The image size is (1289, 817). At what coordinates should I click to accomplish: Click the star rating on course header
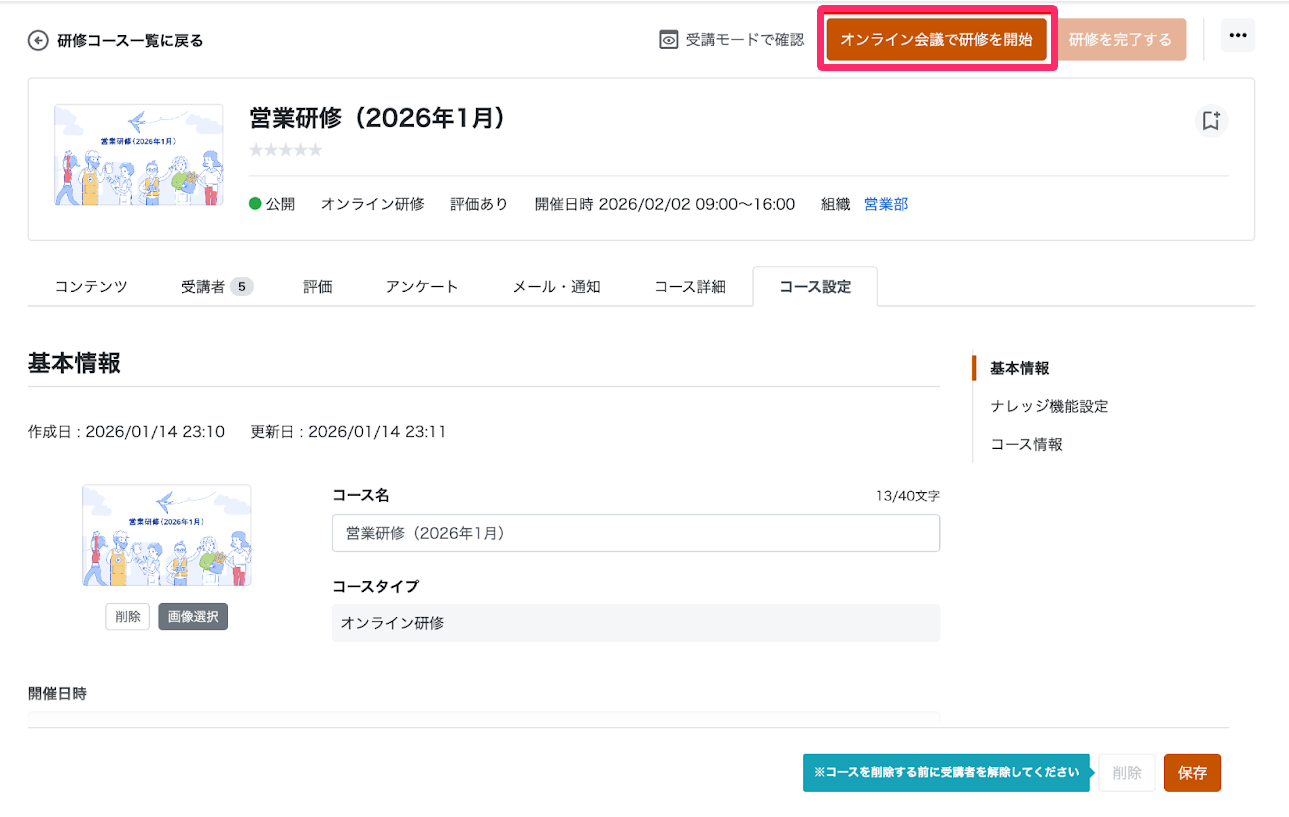pos(286,150)
